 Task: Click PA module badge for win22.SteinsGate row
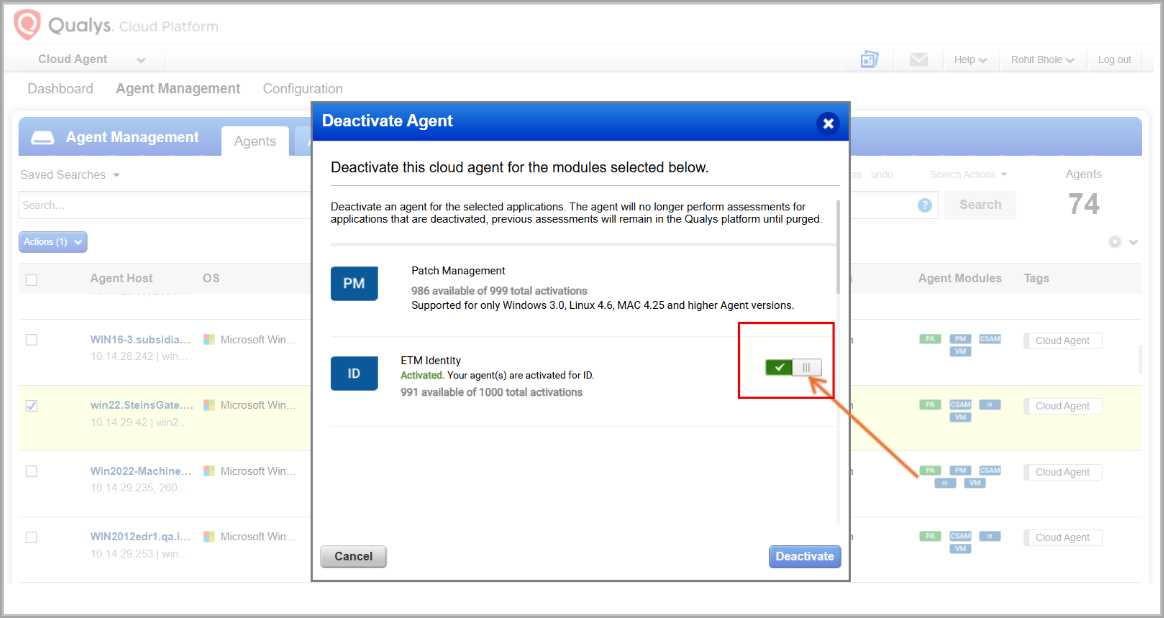pyautogui.click(x=929, y=405)
